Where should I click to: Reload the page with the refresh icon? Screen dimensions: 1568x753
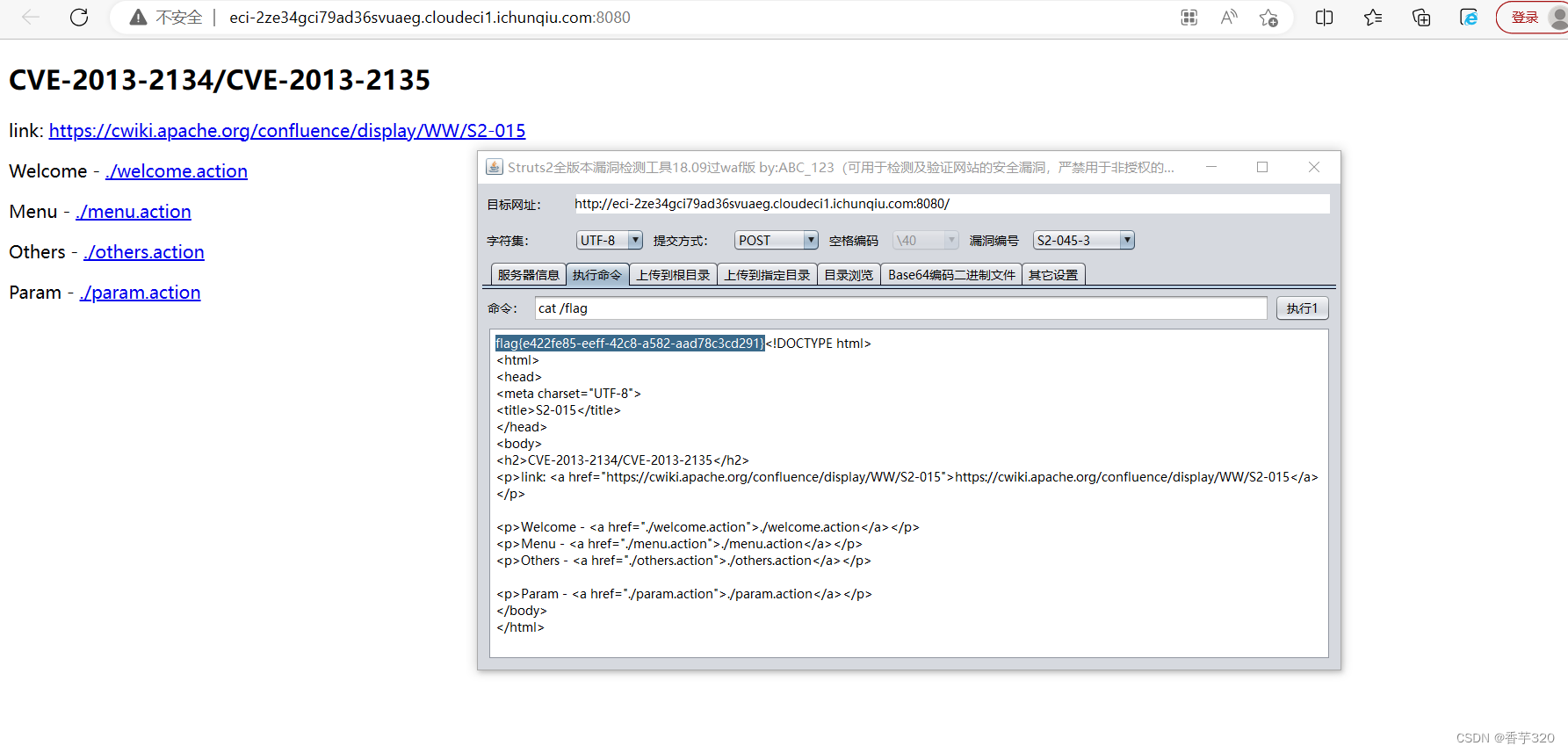(x=79, y=18)
